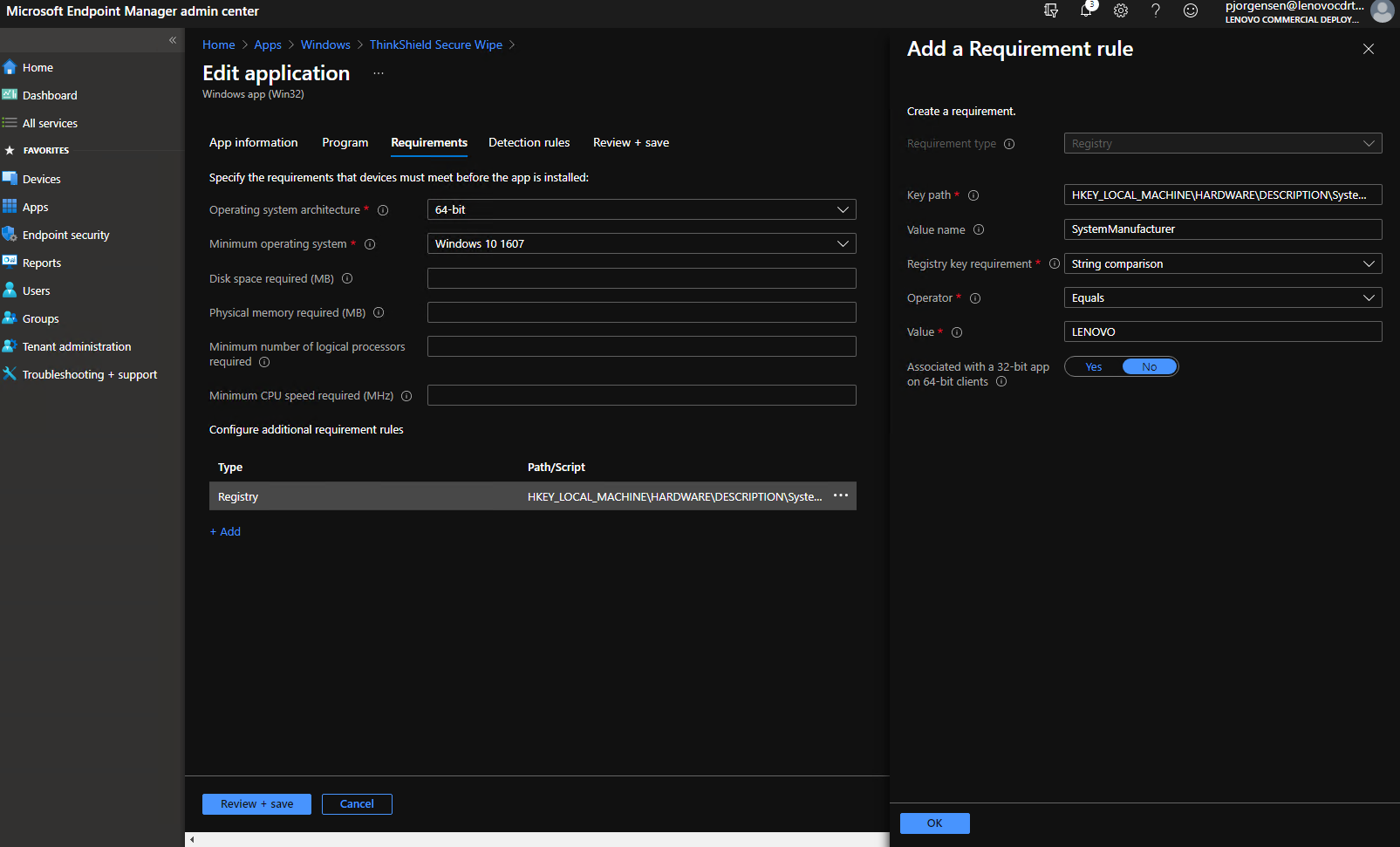Focus the Physical memory required field
Image resolution: width=1400 pixels, height=847 pixels.
[641, 312]
